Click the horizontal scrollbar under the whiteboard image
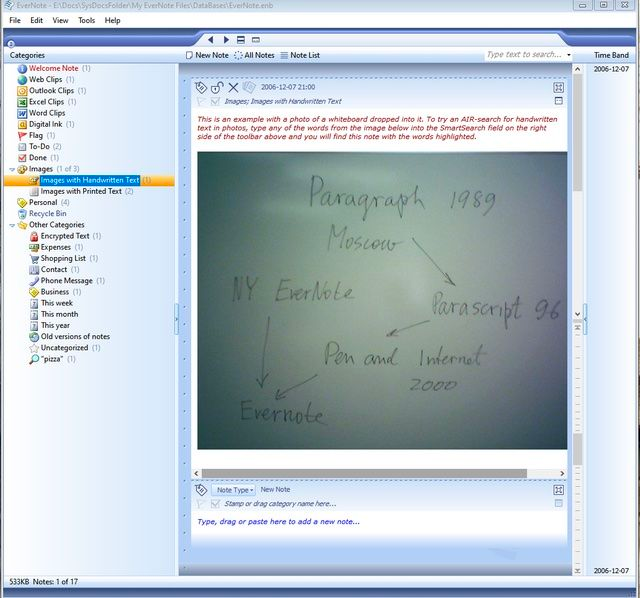This screenshot has height=598, width=640. 364,474
